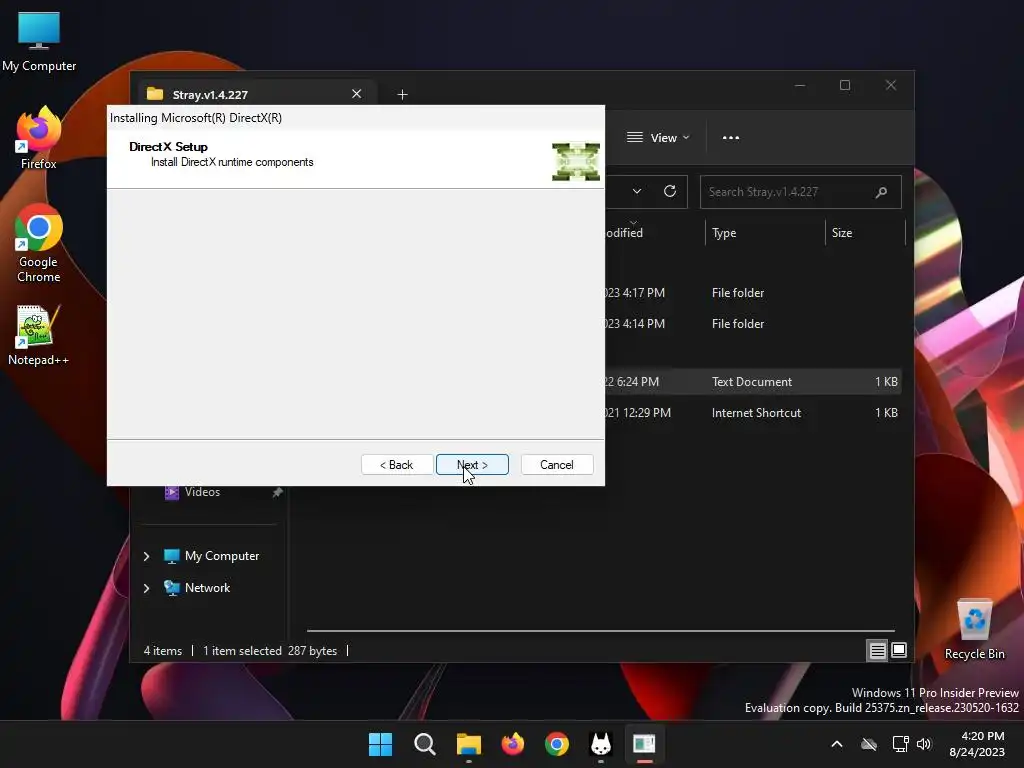The width and height of the screenshot is (1024, 768).
Task: Maximize the File Explorer window
Action: pos(845,86)
